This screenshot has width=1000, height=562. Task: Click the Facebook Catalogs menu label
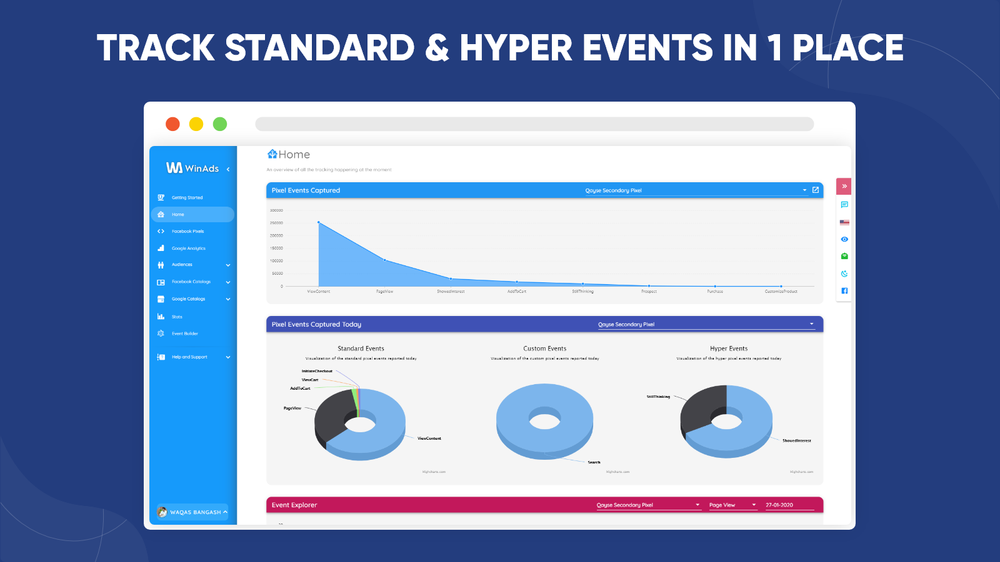(x=191, y=282)
